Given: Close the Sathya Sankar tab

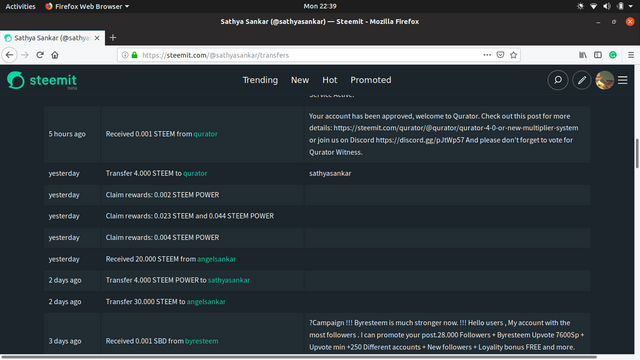Looking at the screenshot, I should click(97, 38).
